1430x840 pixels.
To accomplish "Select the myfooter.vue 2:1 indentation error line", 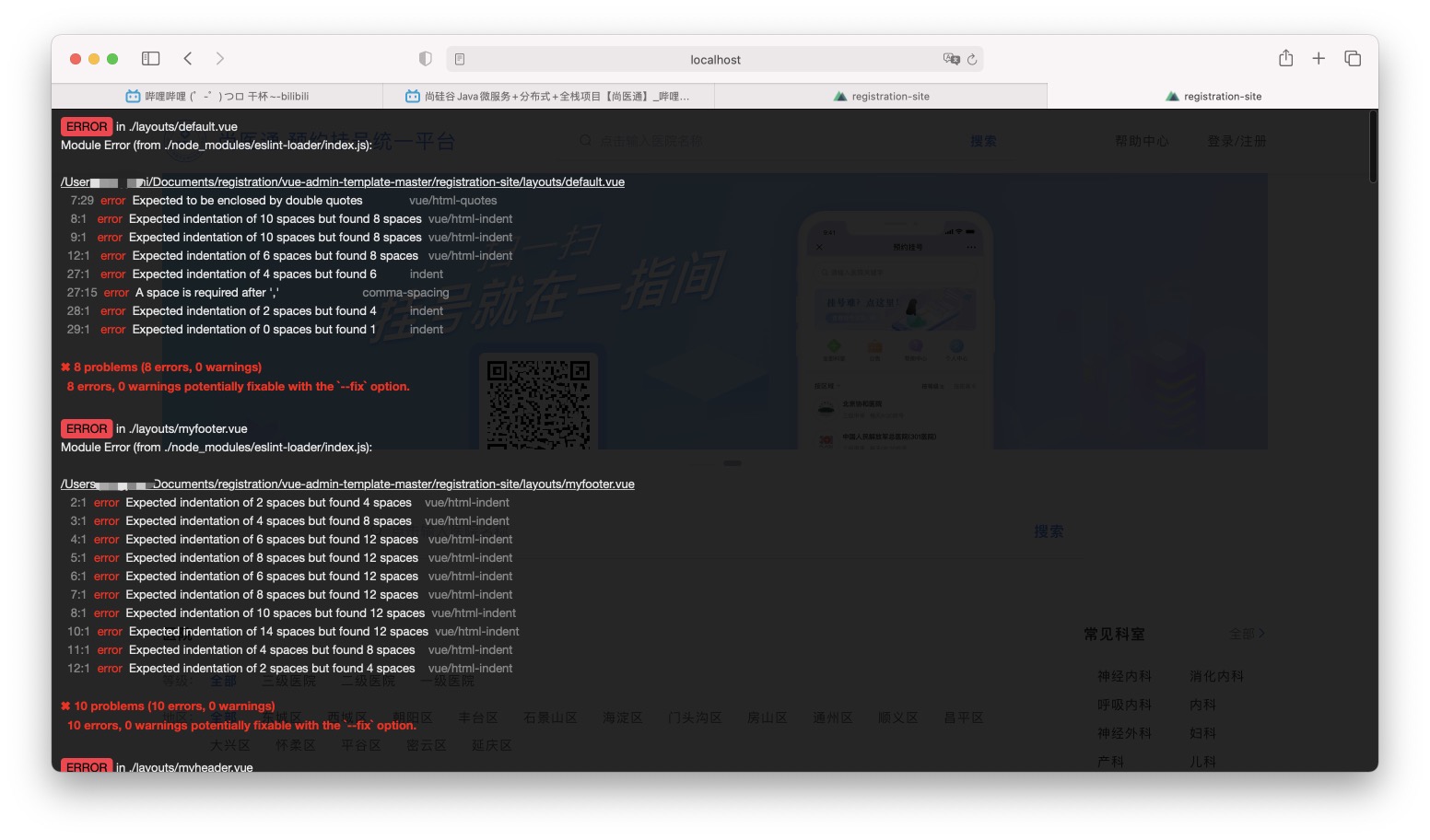I will [x=289, y=503].
